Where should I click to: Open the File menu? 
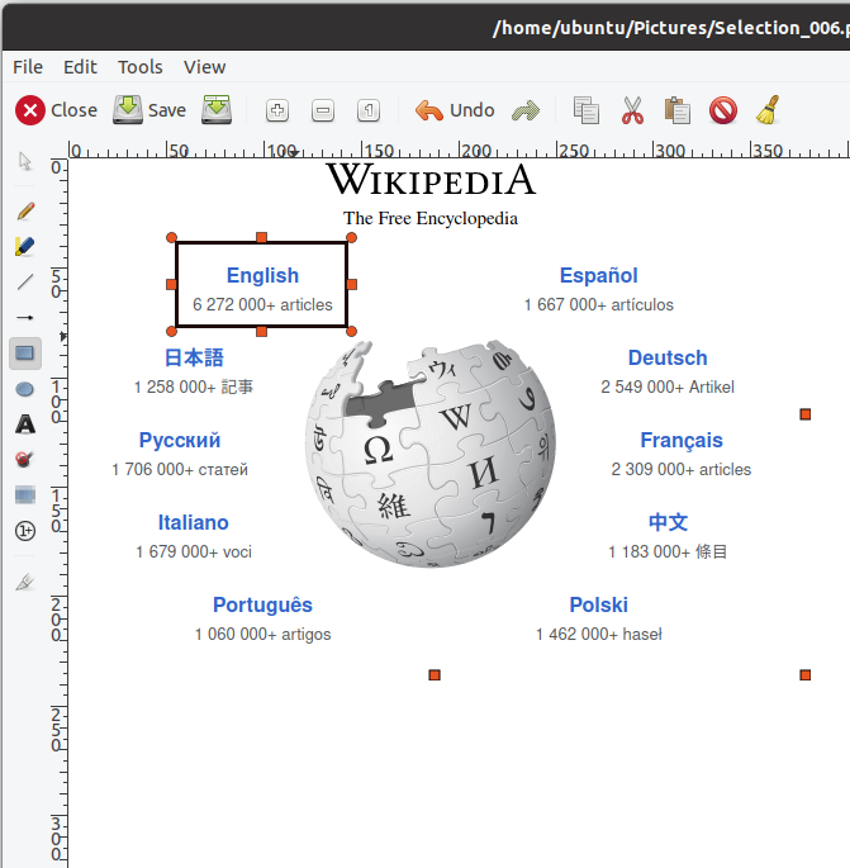coord(28,67)
